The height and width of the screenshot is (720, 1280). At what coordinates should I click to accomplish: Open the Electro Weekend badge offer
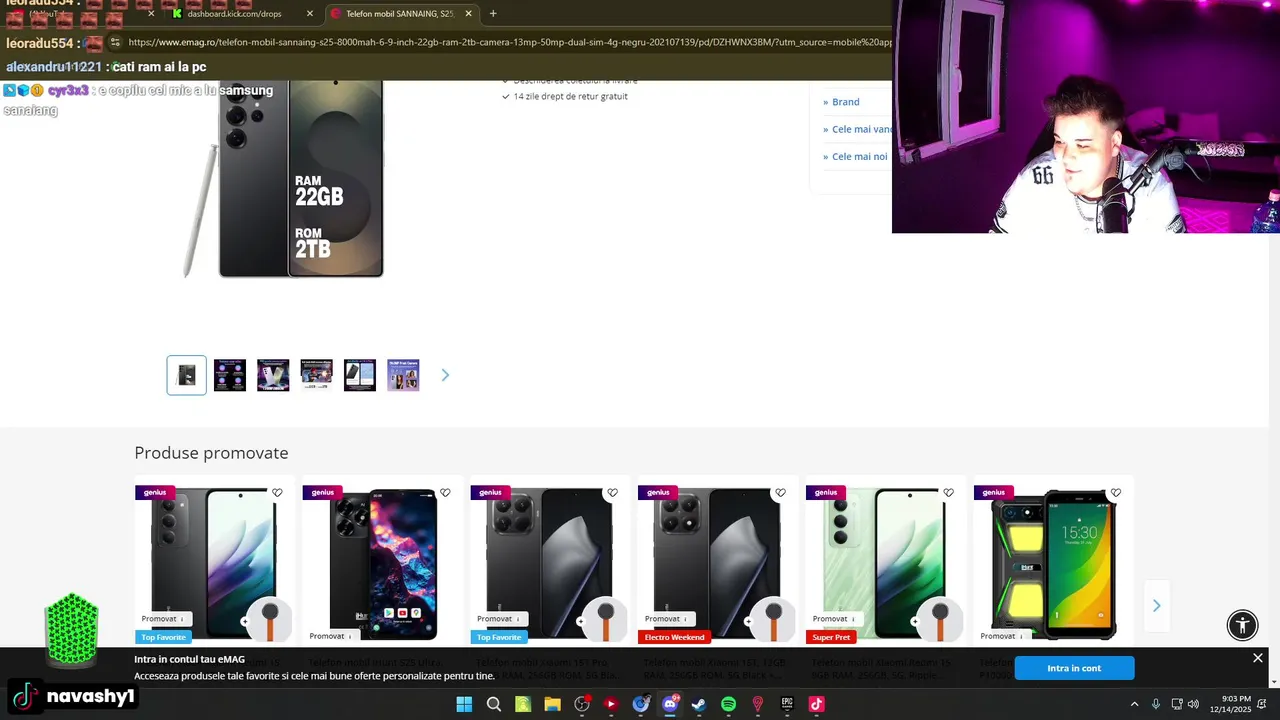pyautogui.click(x=674, y=637)
